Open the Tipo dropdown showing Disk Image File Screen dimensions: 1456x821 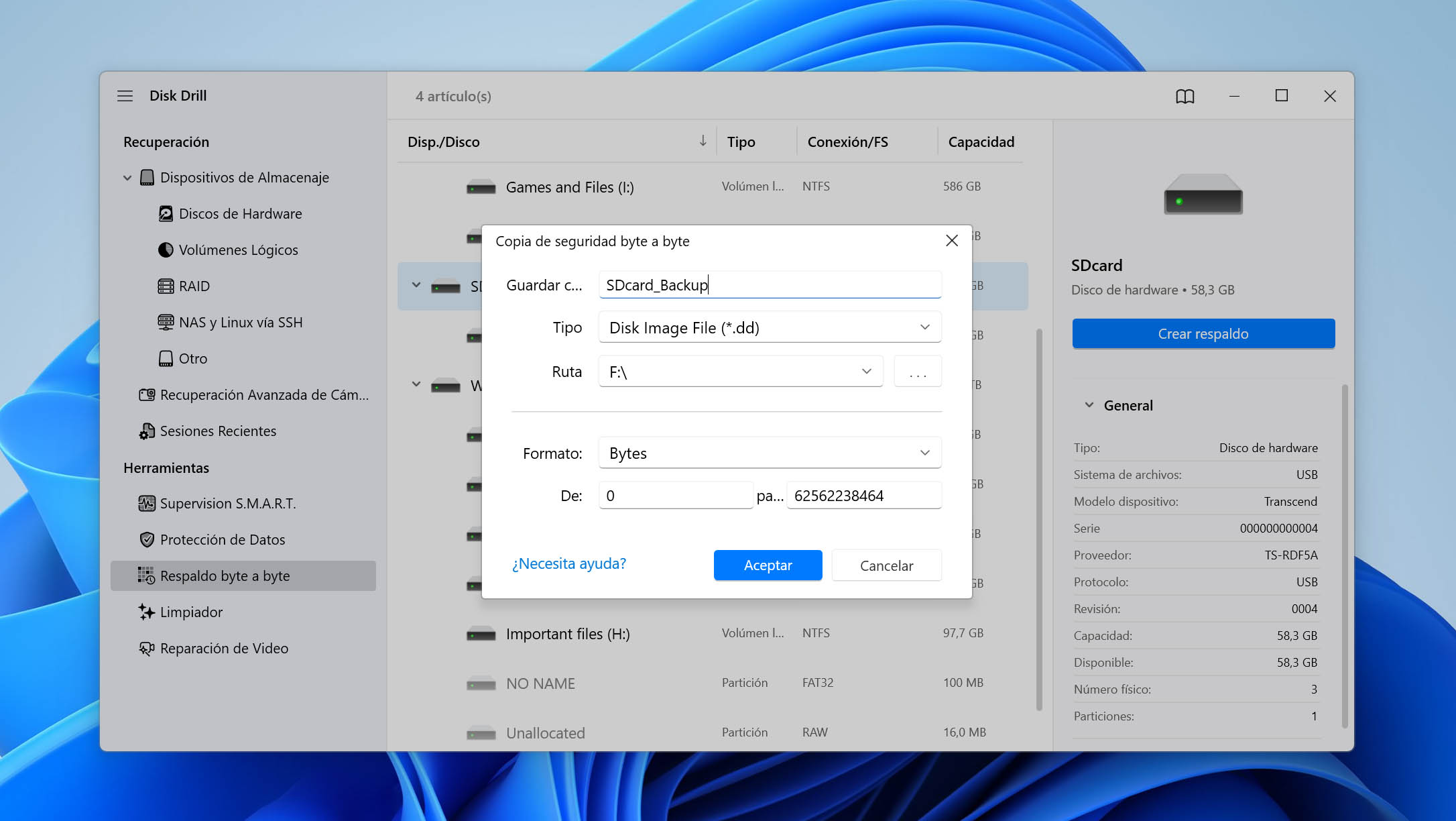coord(770,327)
